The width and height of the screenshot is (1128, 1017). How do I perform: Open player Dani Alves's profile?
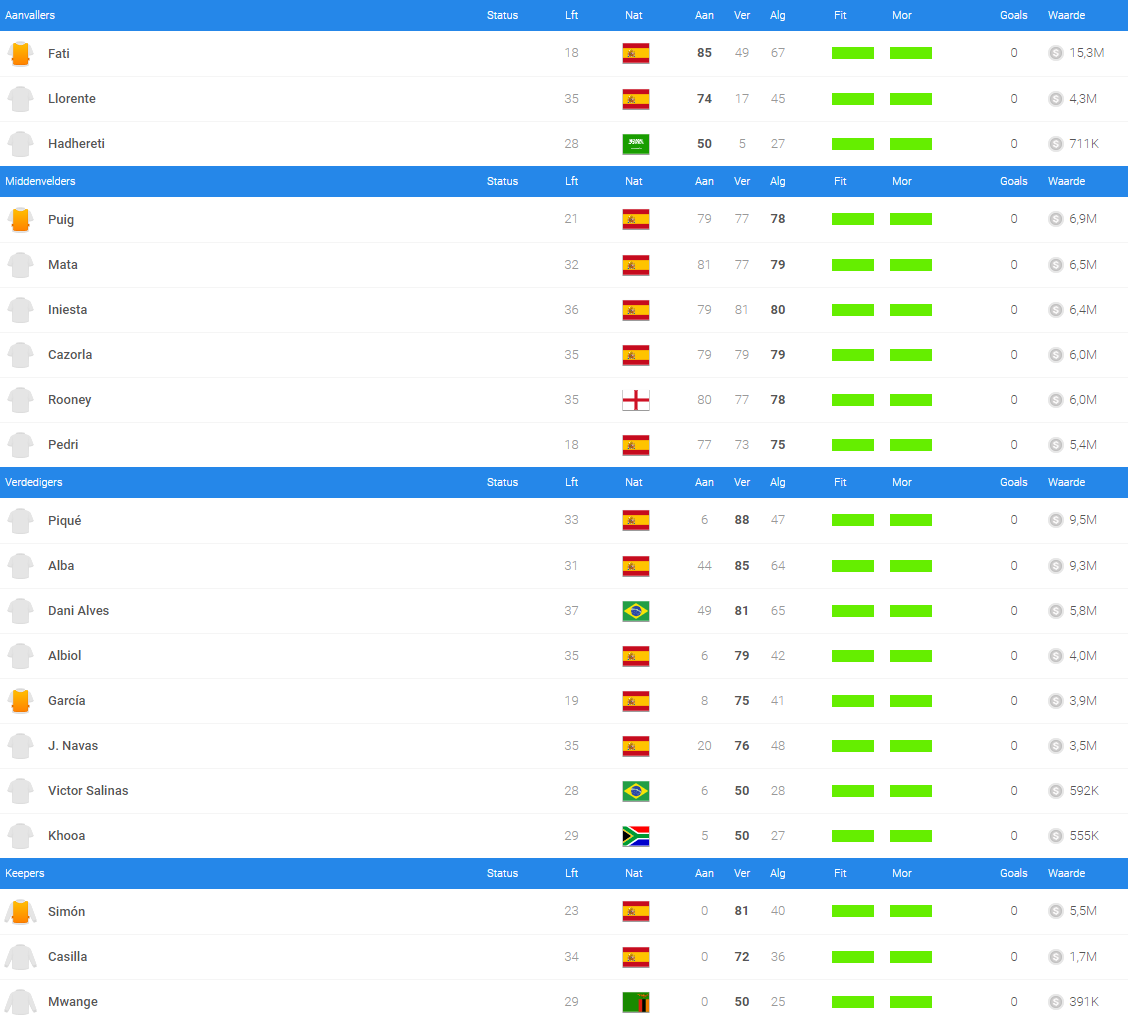click(78, 611)
